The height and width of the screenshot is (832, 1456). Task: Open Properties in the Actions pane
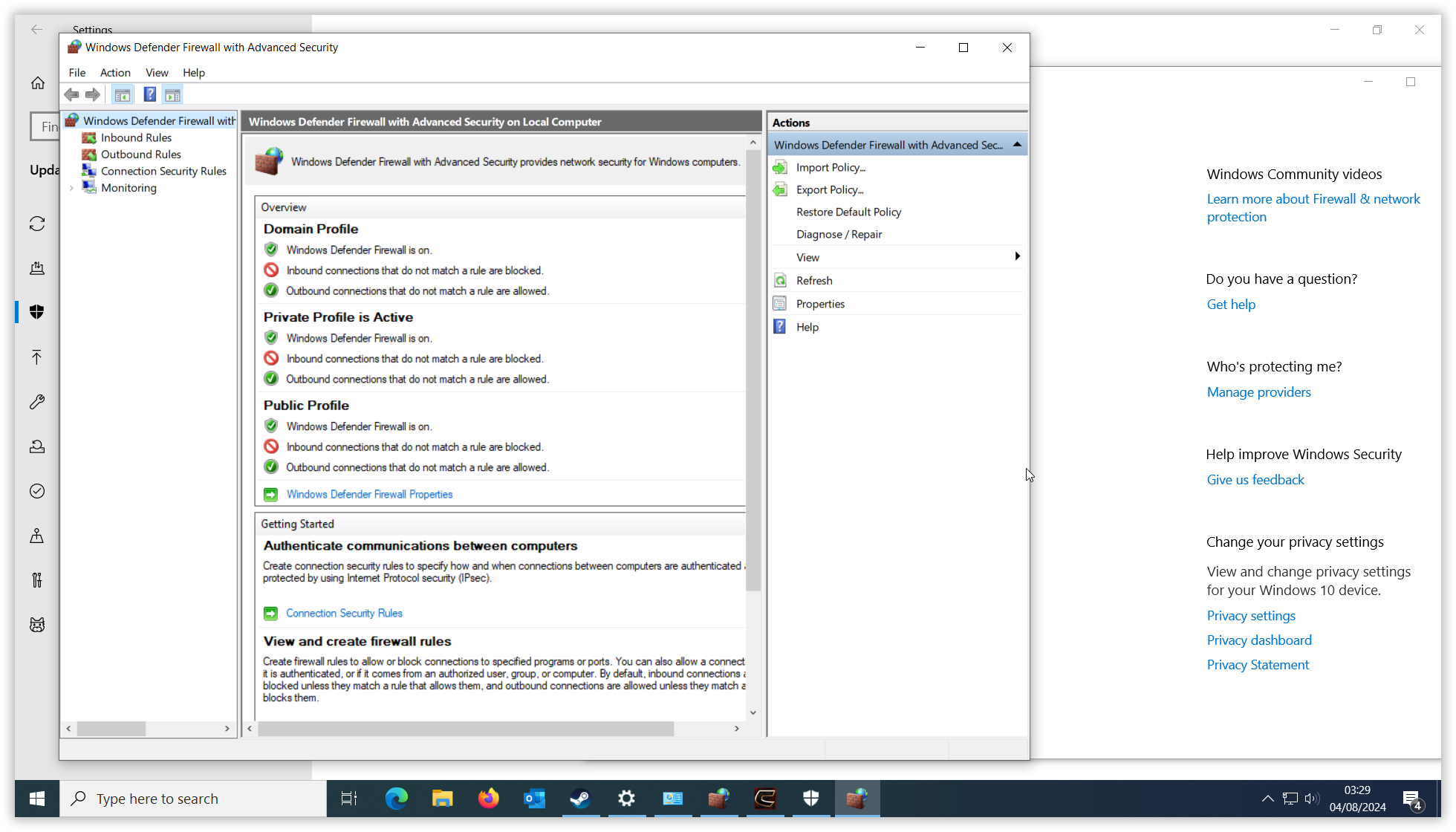[820, 304]
